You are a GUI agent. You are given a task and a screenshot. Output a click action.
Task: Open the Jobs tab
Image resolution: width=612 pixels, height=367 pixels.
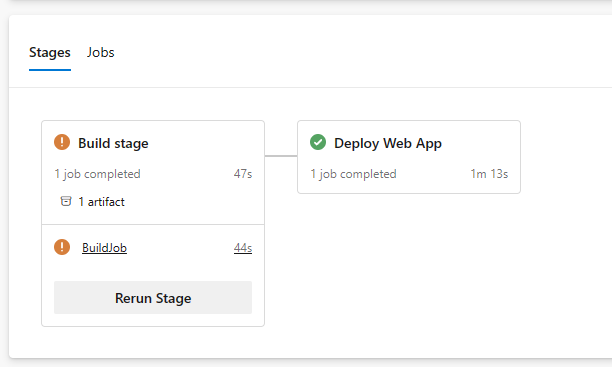tap(100, 52)
